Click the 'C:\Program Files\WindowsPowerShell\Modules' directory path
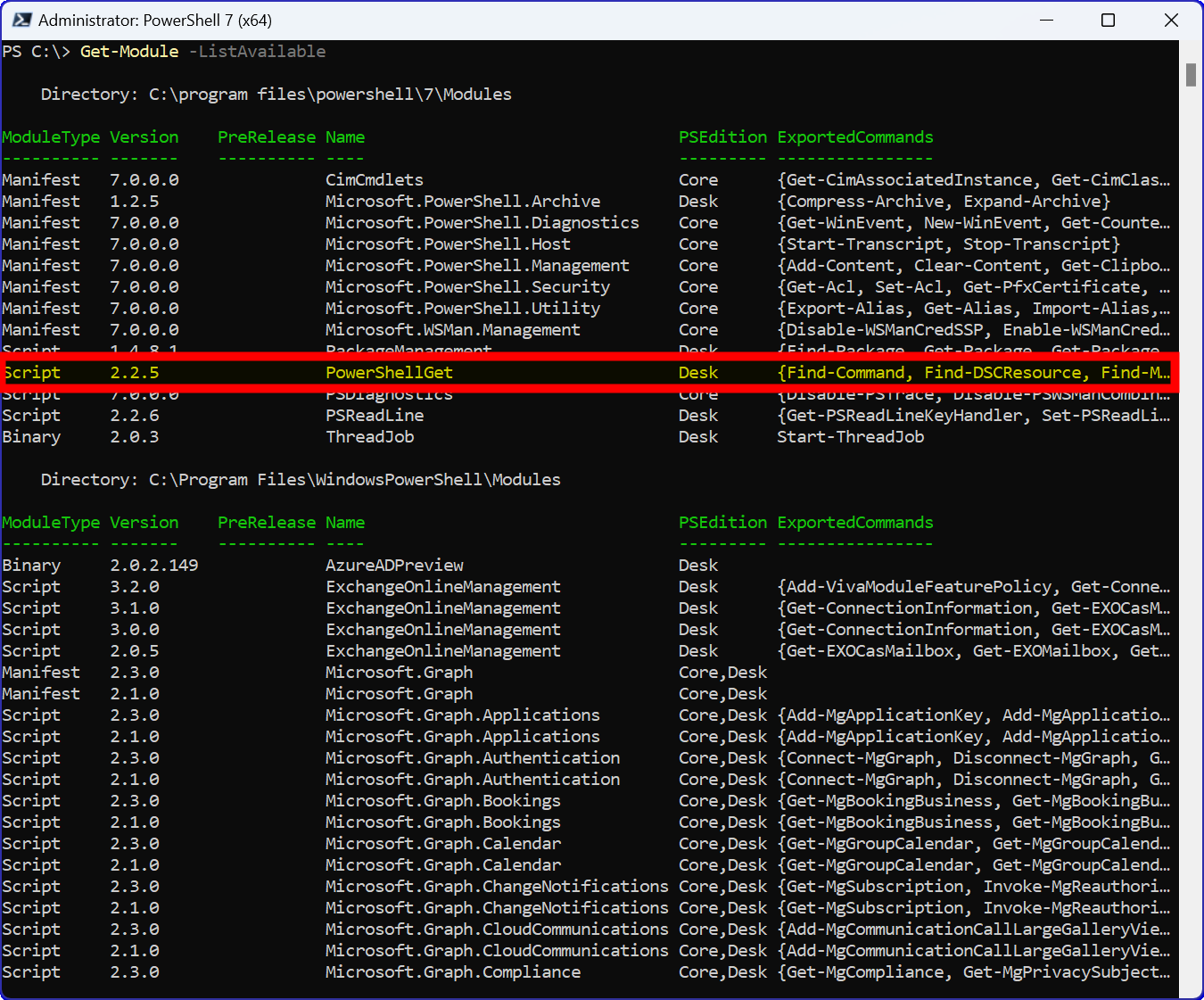 click(355, 480)
